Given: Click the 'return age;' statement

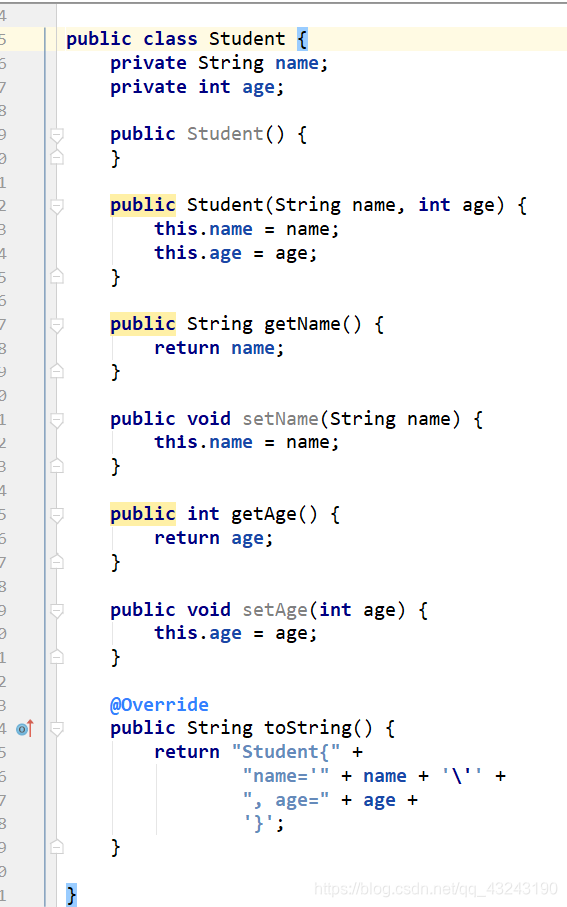Looking at the screenshot, I should tap(213, 539).
